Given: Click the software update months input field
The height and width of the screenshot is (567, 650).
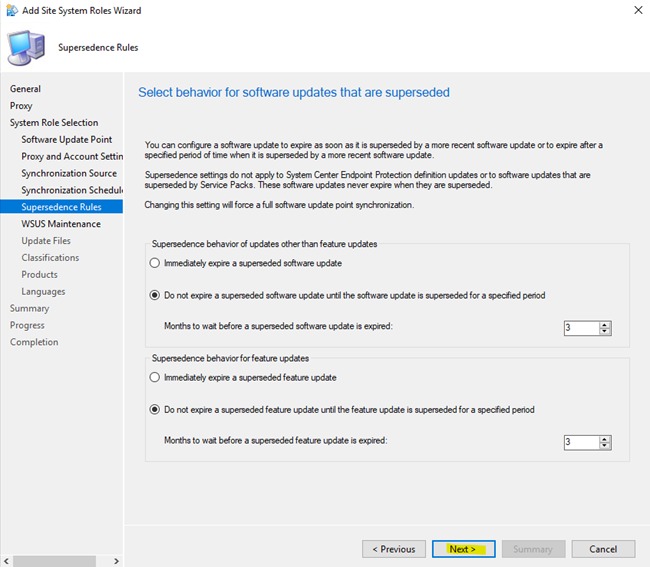Looking at the screenshot, I should 582,328.
